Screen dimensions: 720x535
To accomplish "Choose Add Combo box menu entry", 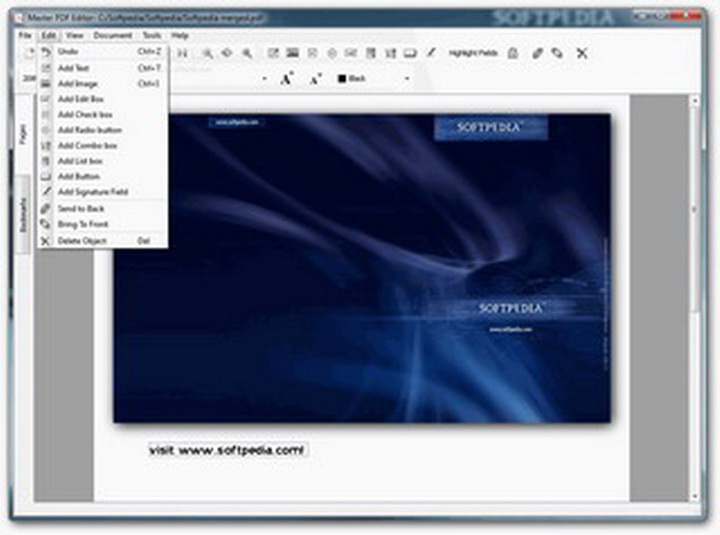I will [103, 146].
